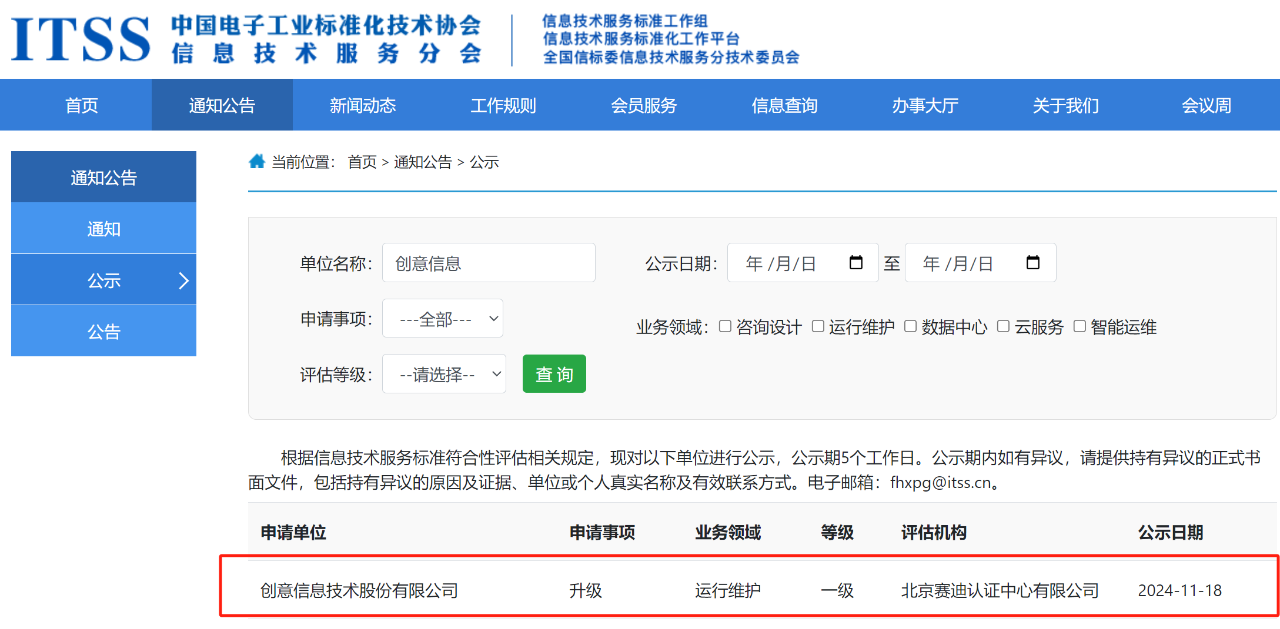Screen dimensions: 1280x629
Task: Click 公示 at the end of the breadcrumb
Action: (484, 162)
